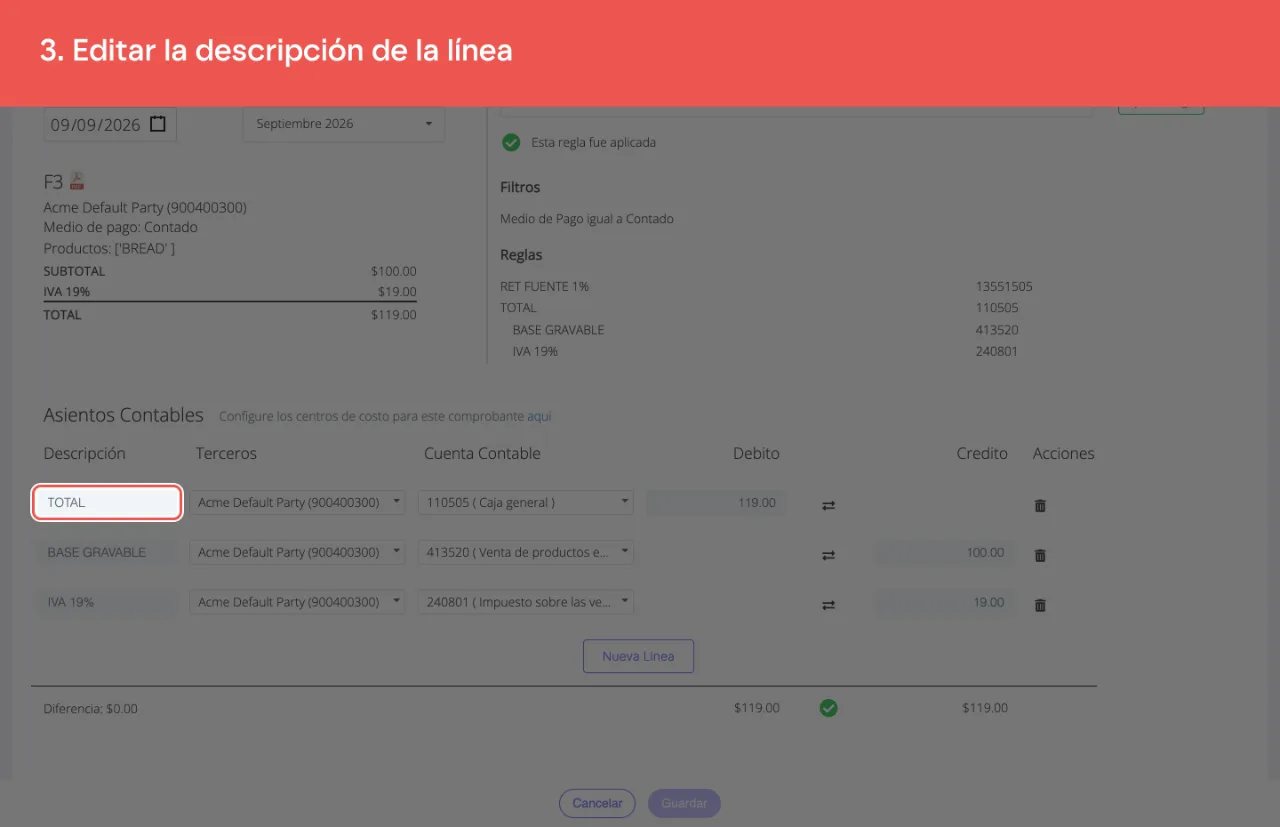Edit the TOTAL description field
This screenshot has width=1280, height=827.
point(107,502)
